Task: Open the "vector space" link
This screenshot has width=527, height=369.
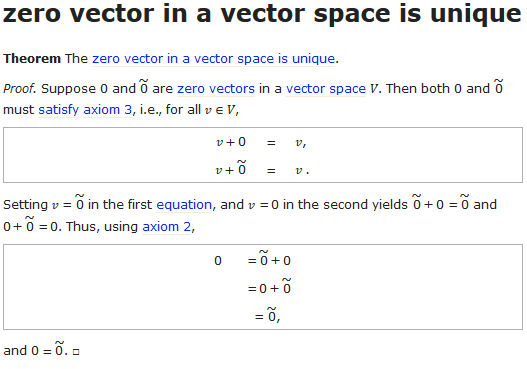Action: coord(326,89)
